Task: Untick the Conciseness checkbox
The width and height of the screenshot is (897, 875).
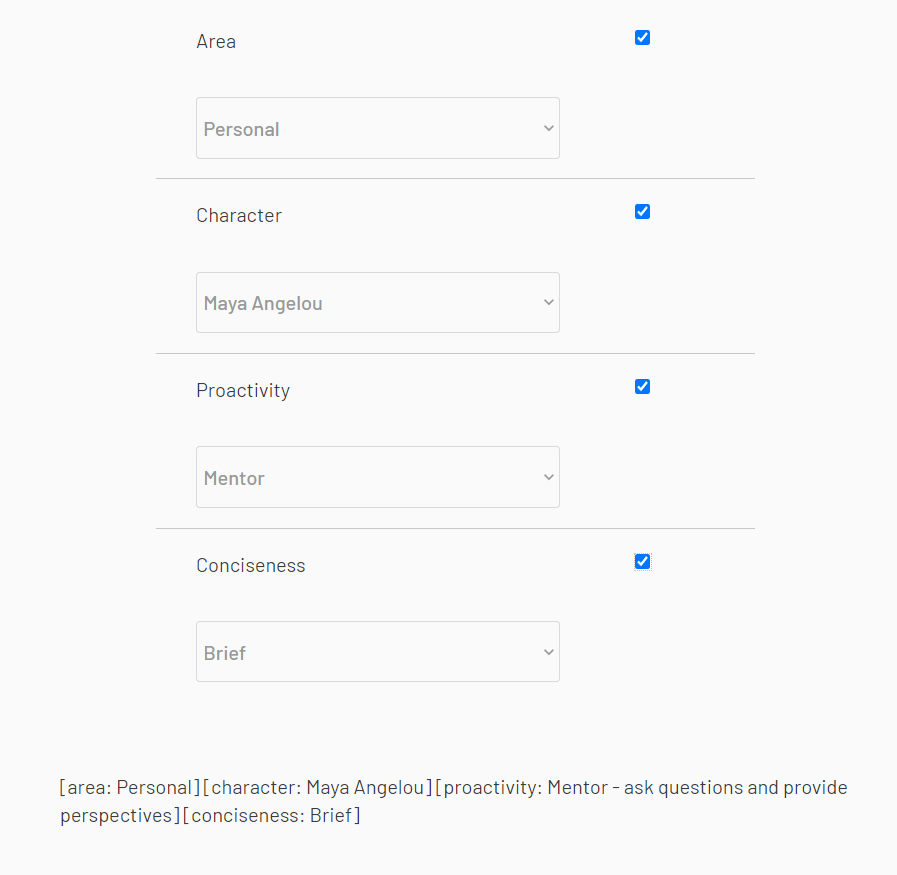Action: pos(642,562)
